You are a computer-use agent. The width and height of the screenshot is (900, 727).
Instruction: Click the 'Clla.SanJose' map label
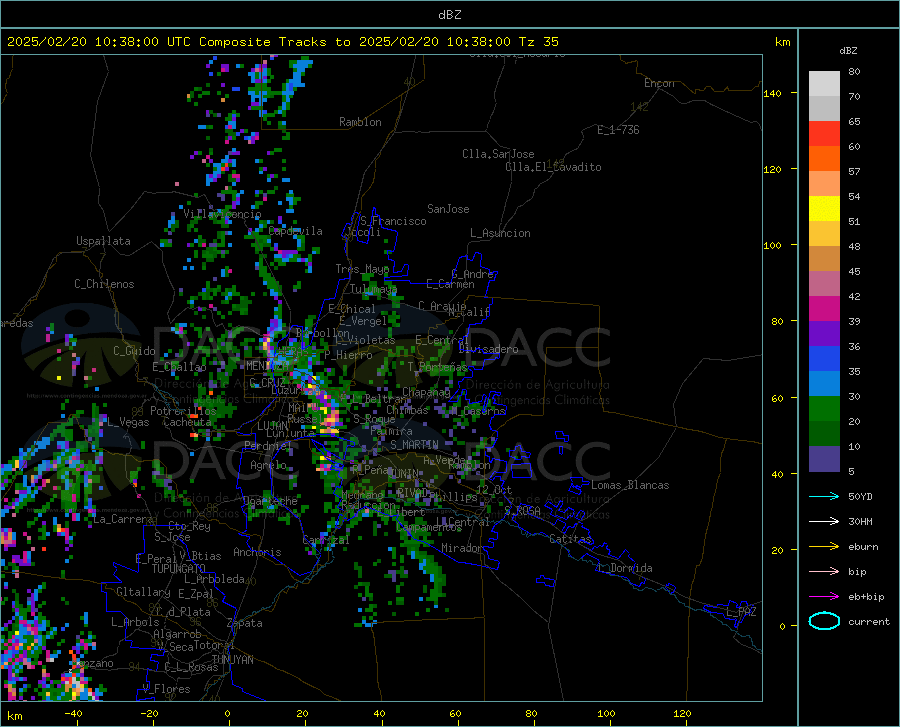coord(498,154)
